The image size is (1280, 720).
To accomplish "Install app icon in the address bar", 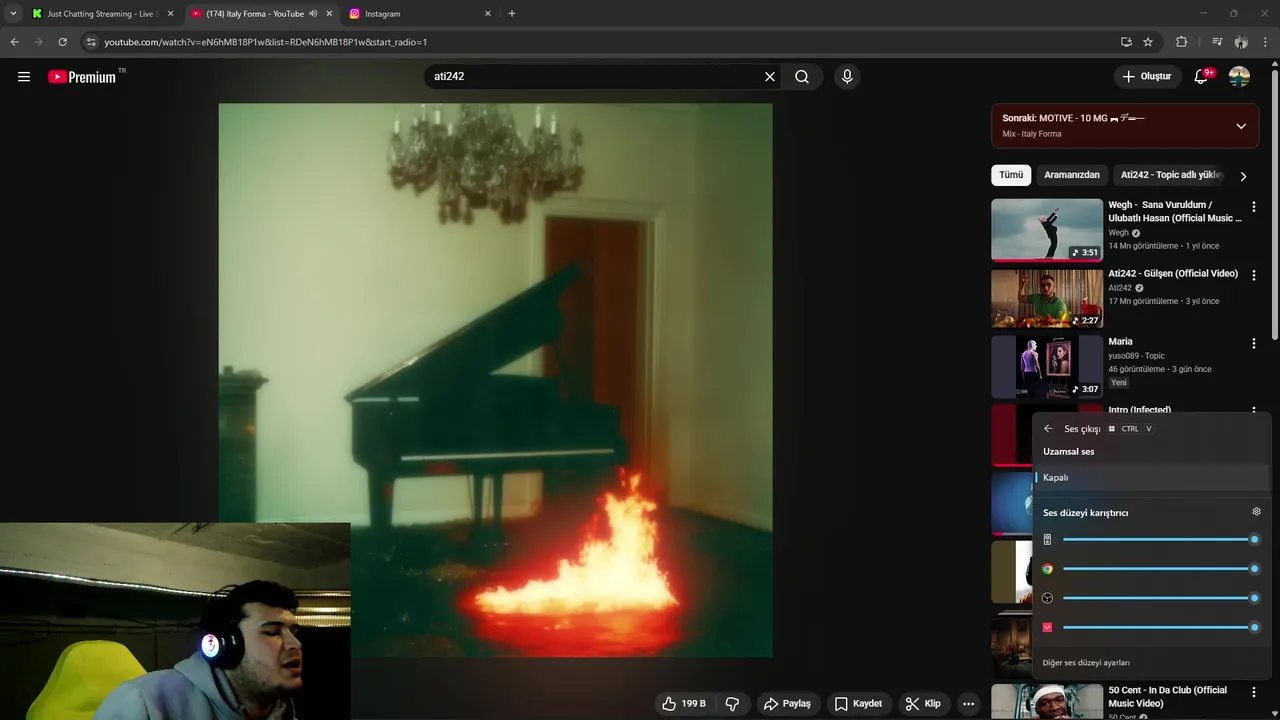I will coord(1126,42).
